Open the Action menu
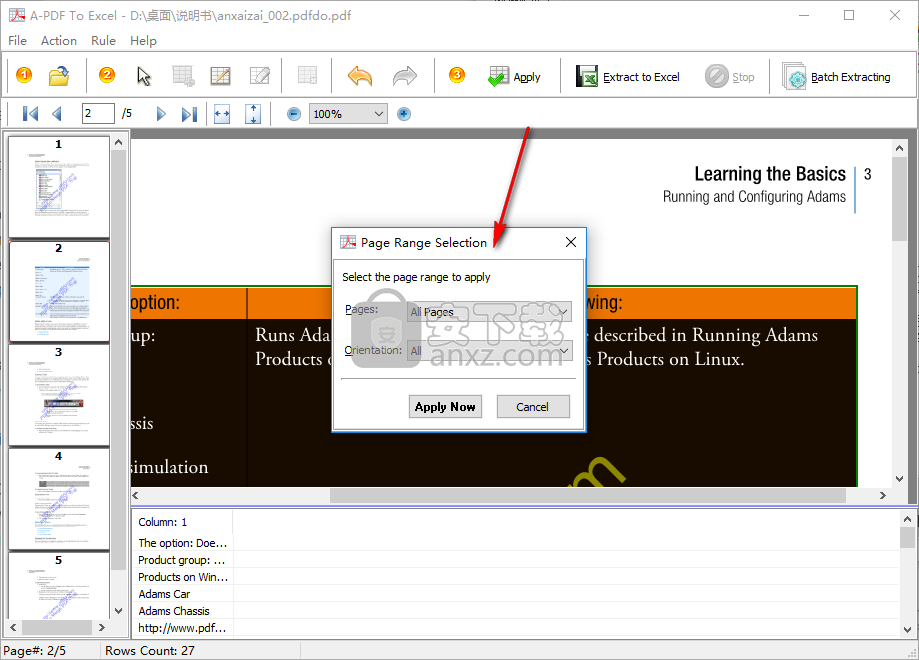 (x=59, y=40)
